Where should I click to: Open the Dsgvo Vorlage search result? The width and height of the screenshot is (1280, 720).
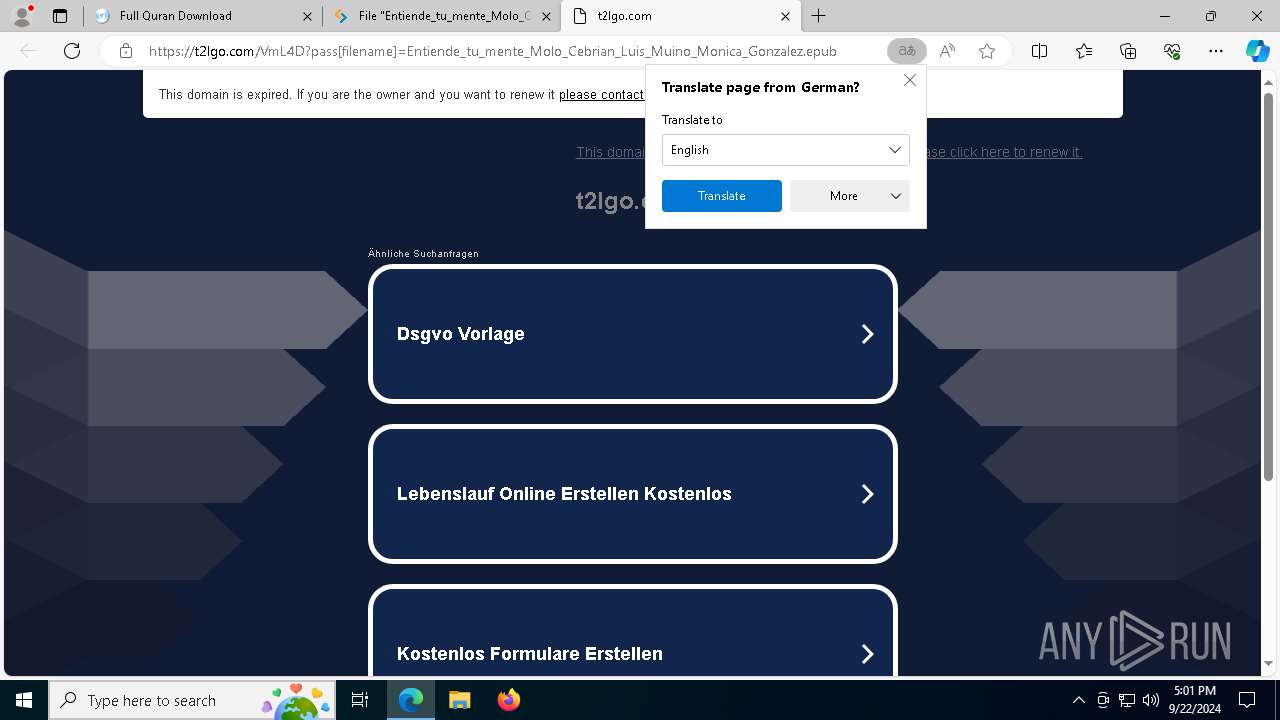[633, 334]
